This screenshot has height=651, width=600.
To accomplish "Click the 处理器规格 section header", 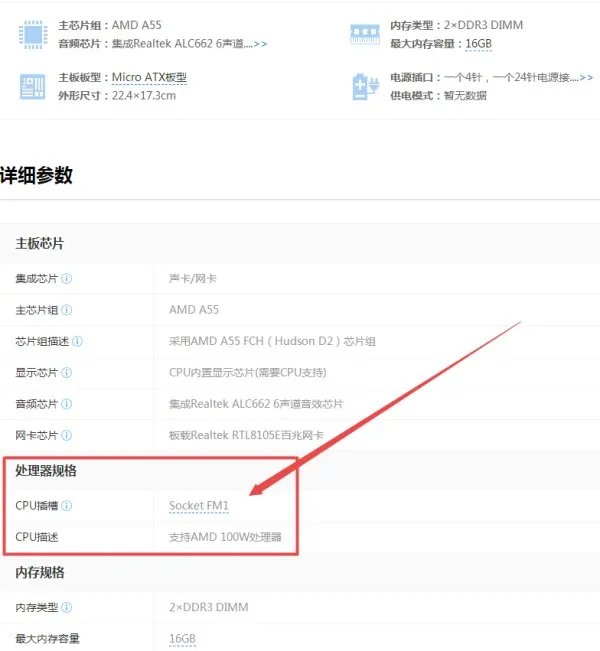I will (46, 470).
